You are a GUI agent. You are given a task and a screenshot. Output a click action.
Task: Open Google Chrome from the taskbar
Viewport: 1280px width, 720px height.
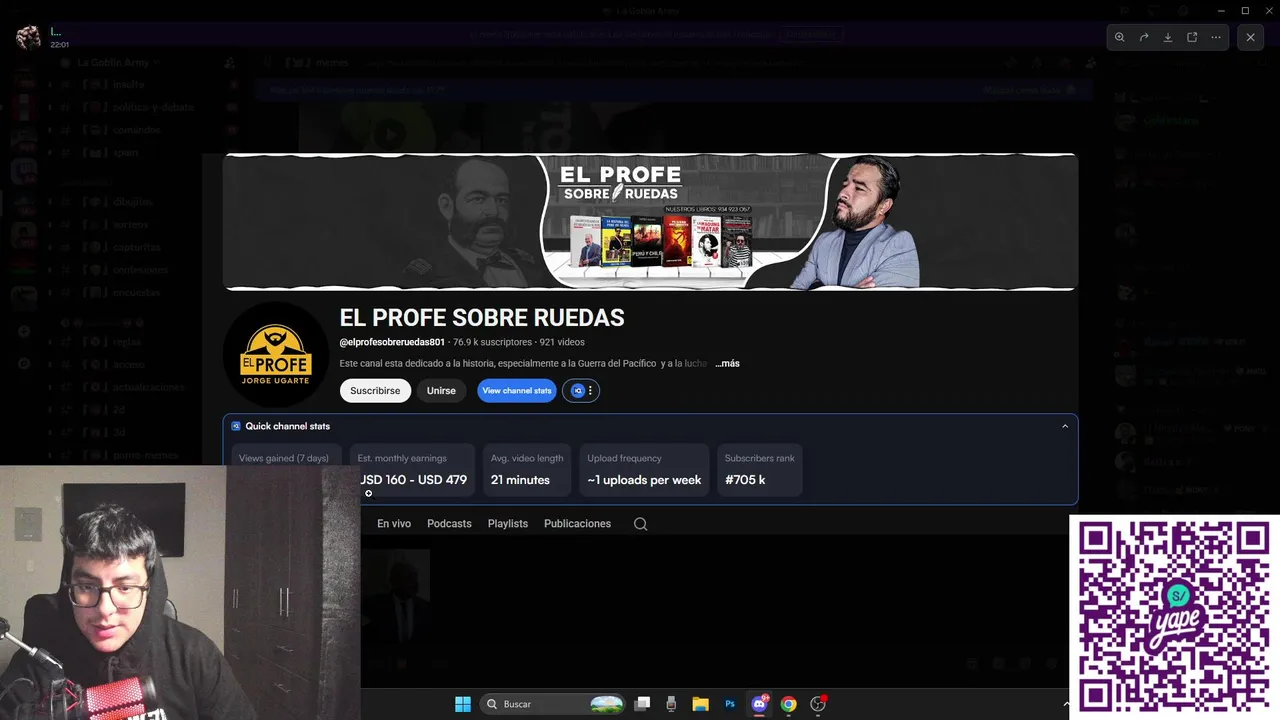(x=788, y=704)
